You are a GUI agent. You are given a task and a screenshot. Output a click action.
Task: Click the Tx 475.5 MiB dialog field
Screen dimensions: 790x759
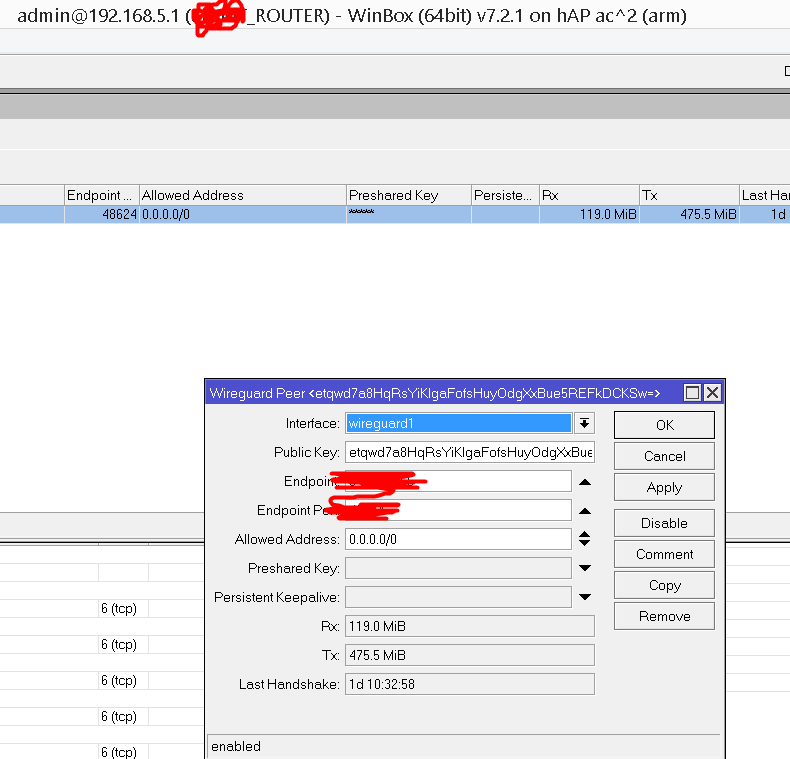(x=470, y=655)
